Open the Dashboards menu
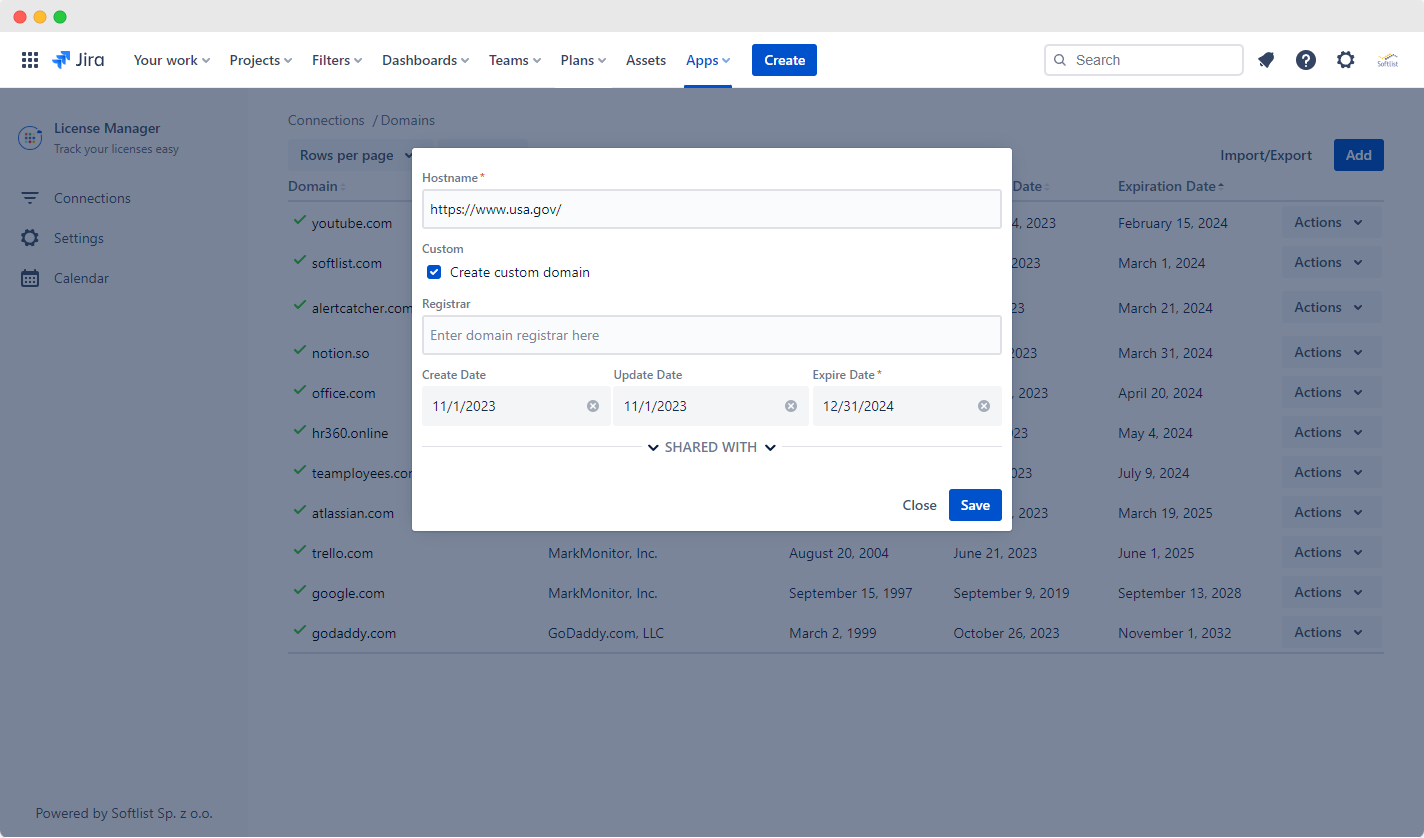The image size is (1424, 838). click(x=426, y=60)
